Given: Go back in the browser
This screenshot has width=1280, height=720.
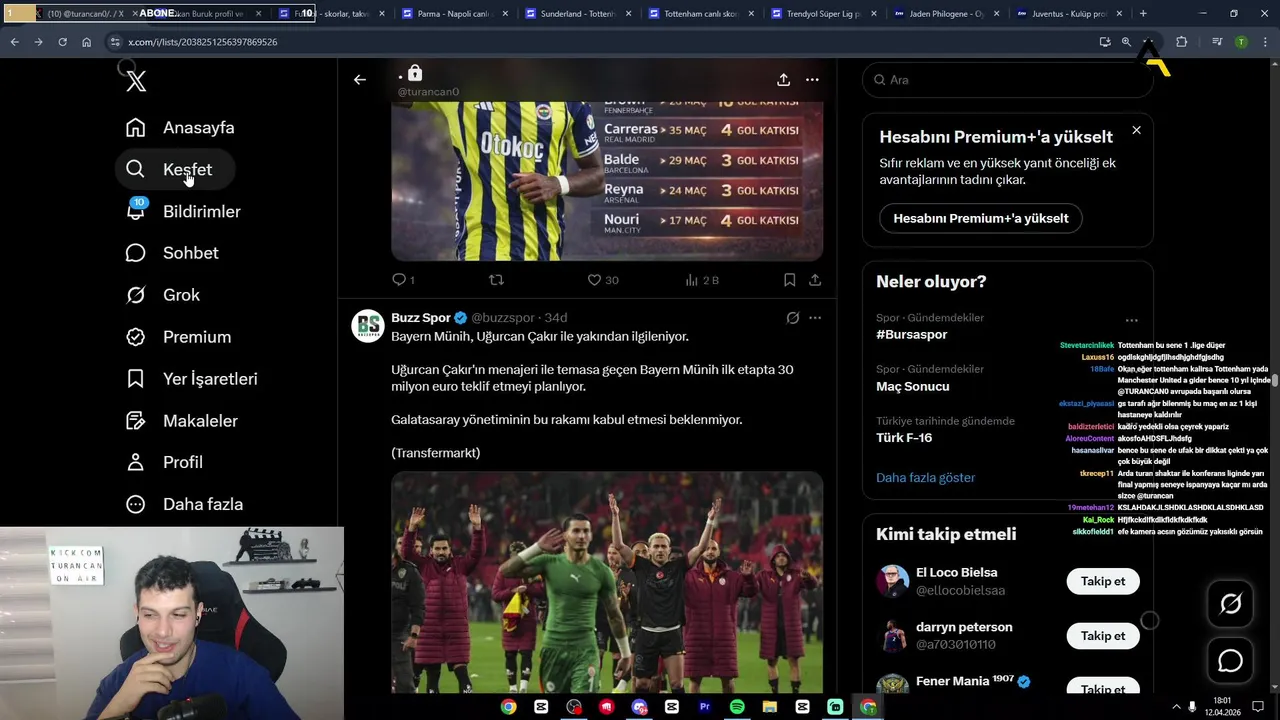Looking at the screenshot, I should point(14,42).
